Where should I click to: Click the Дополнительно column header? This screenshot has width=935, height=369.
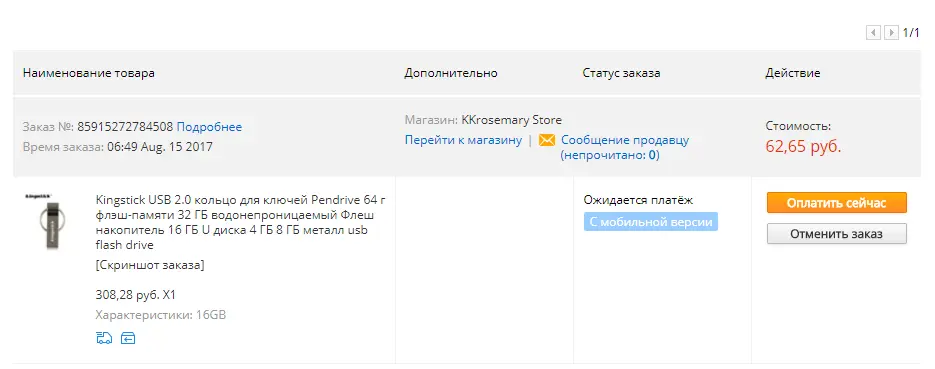[451, 73]
